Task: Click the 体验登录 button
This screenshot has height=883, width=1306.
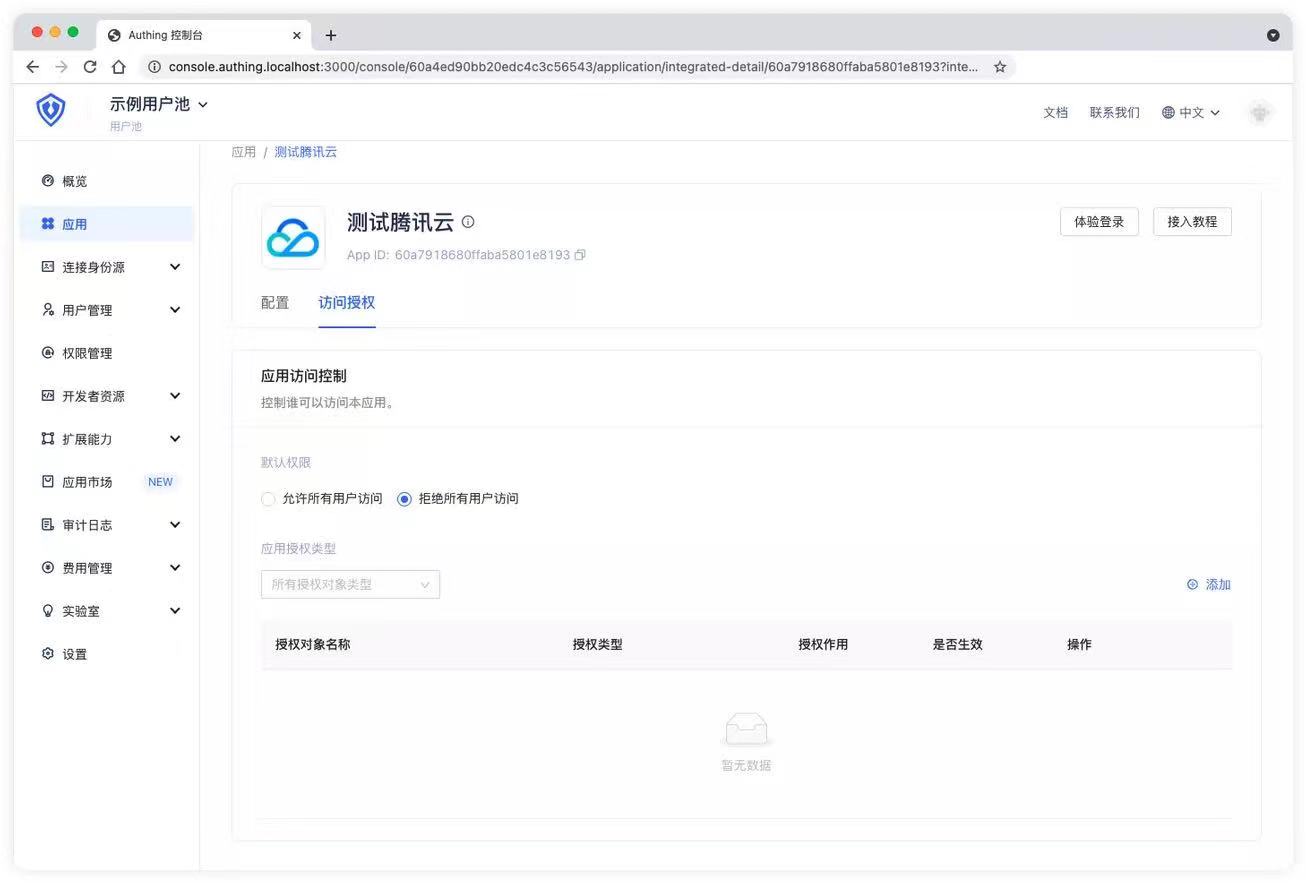Action: click(1099, 222)
